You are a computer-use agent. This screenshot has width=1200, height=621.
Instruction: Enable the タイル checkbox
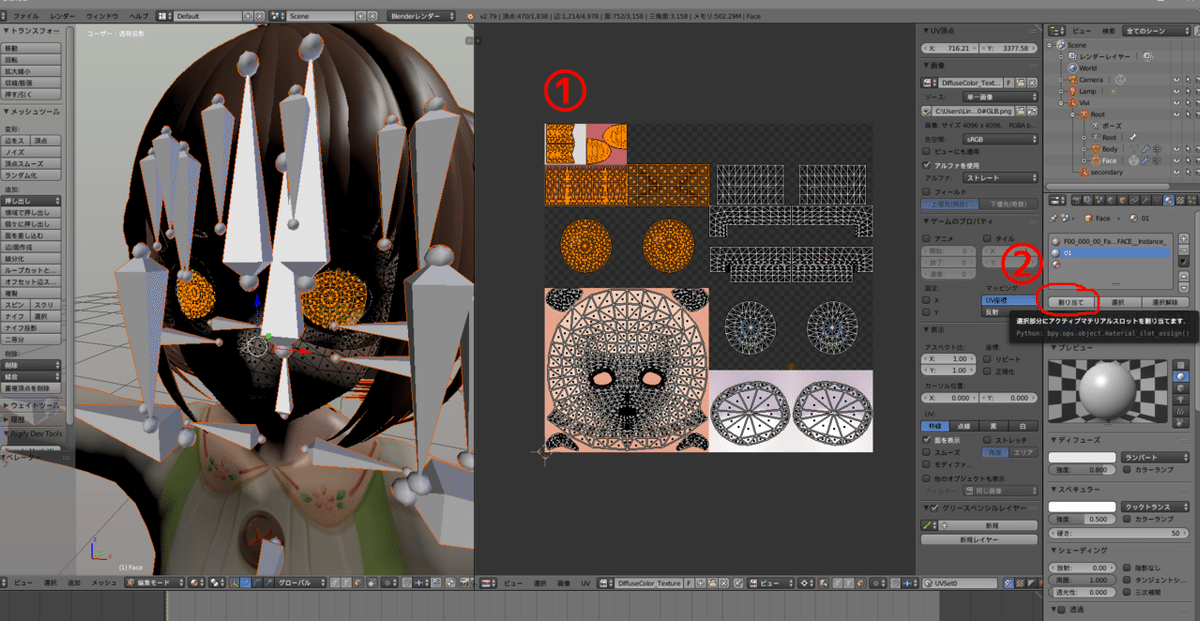pyautogui.click(x=988, y=238)
